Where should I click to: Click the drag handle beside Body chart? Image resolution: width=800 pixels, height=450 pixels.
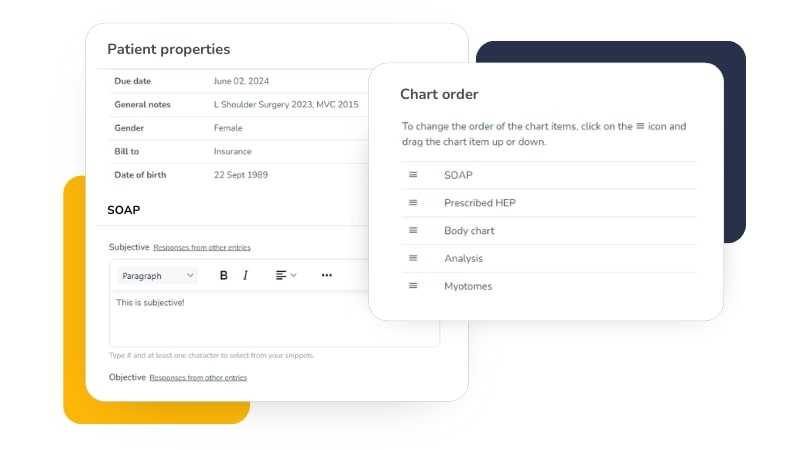[x=412, y=231]
